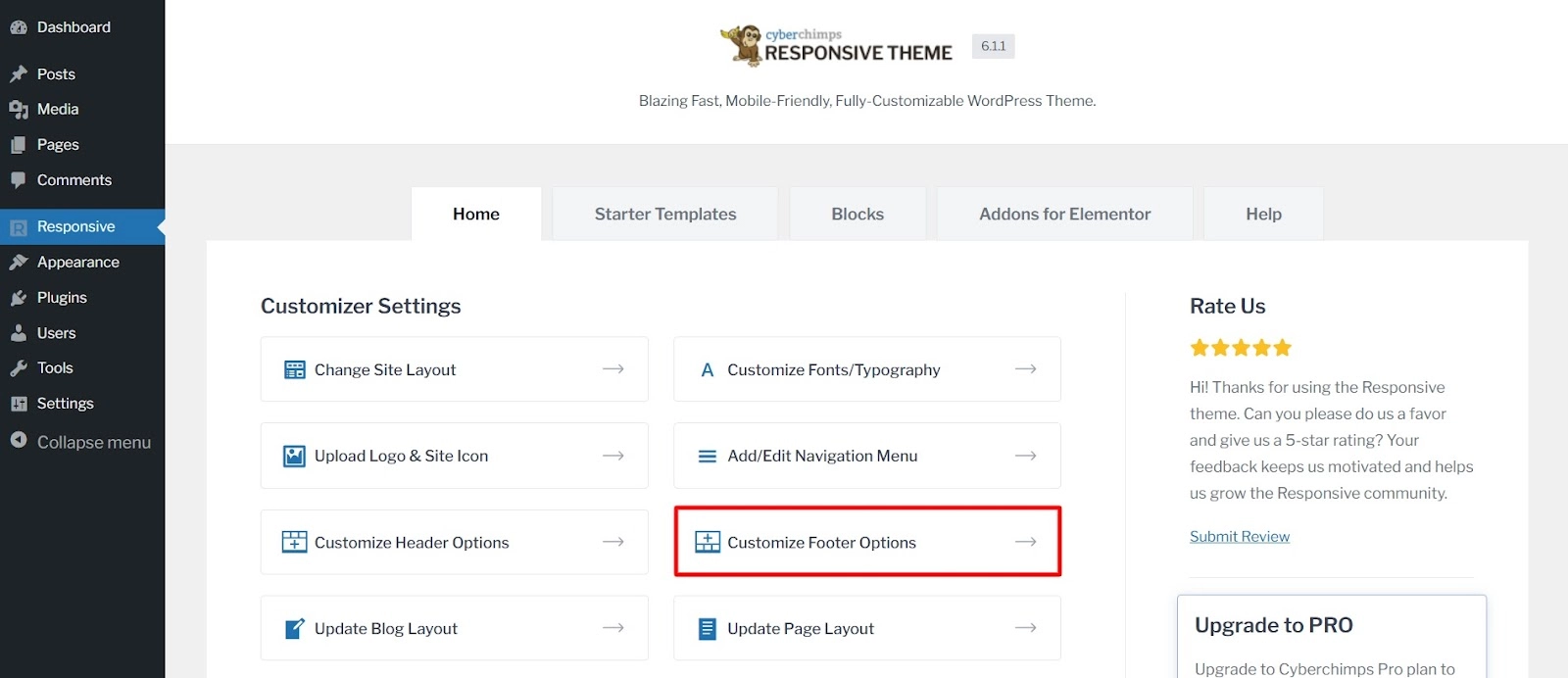Open Pages in the admin sidebar

pos(82,145)
